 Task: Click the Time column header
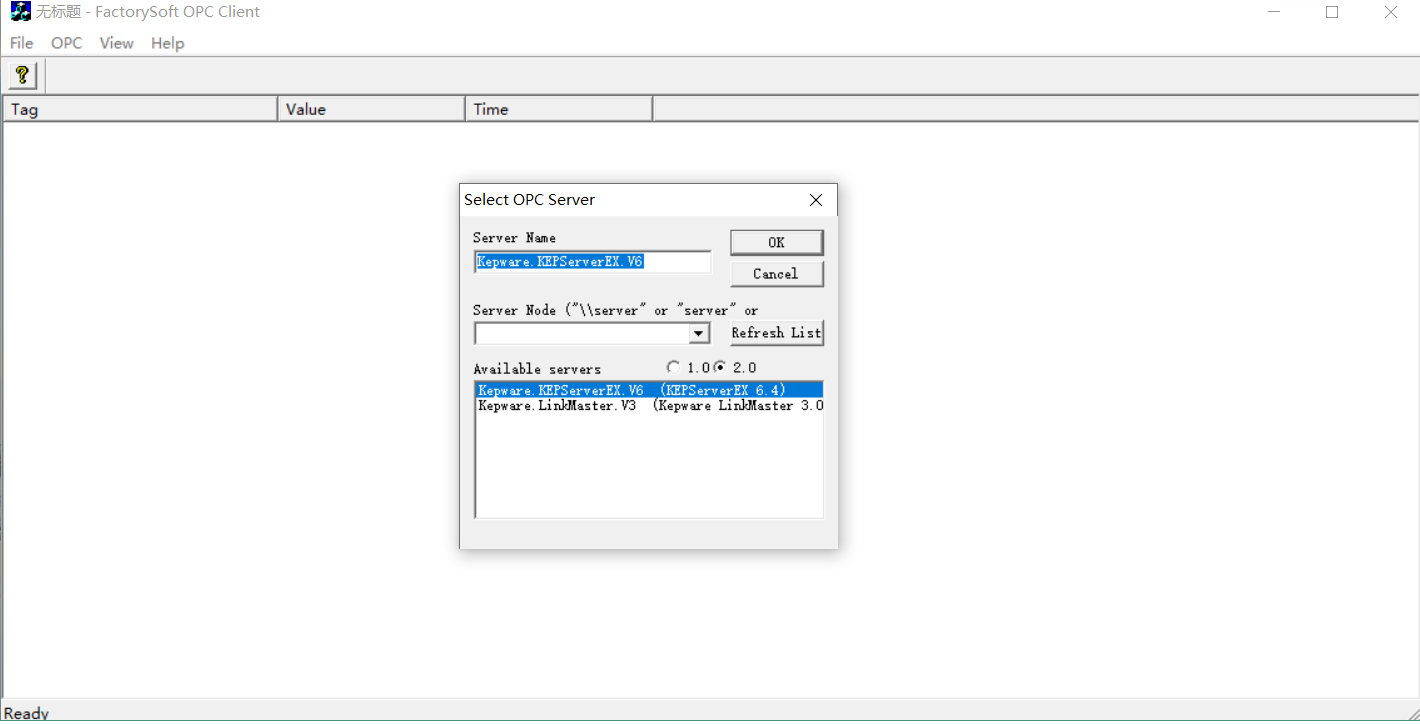point(559,109)
